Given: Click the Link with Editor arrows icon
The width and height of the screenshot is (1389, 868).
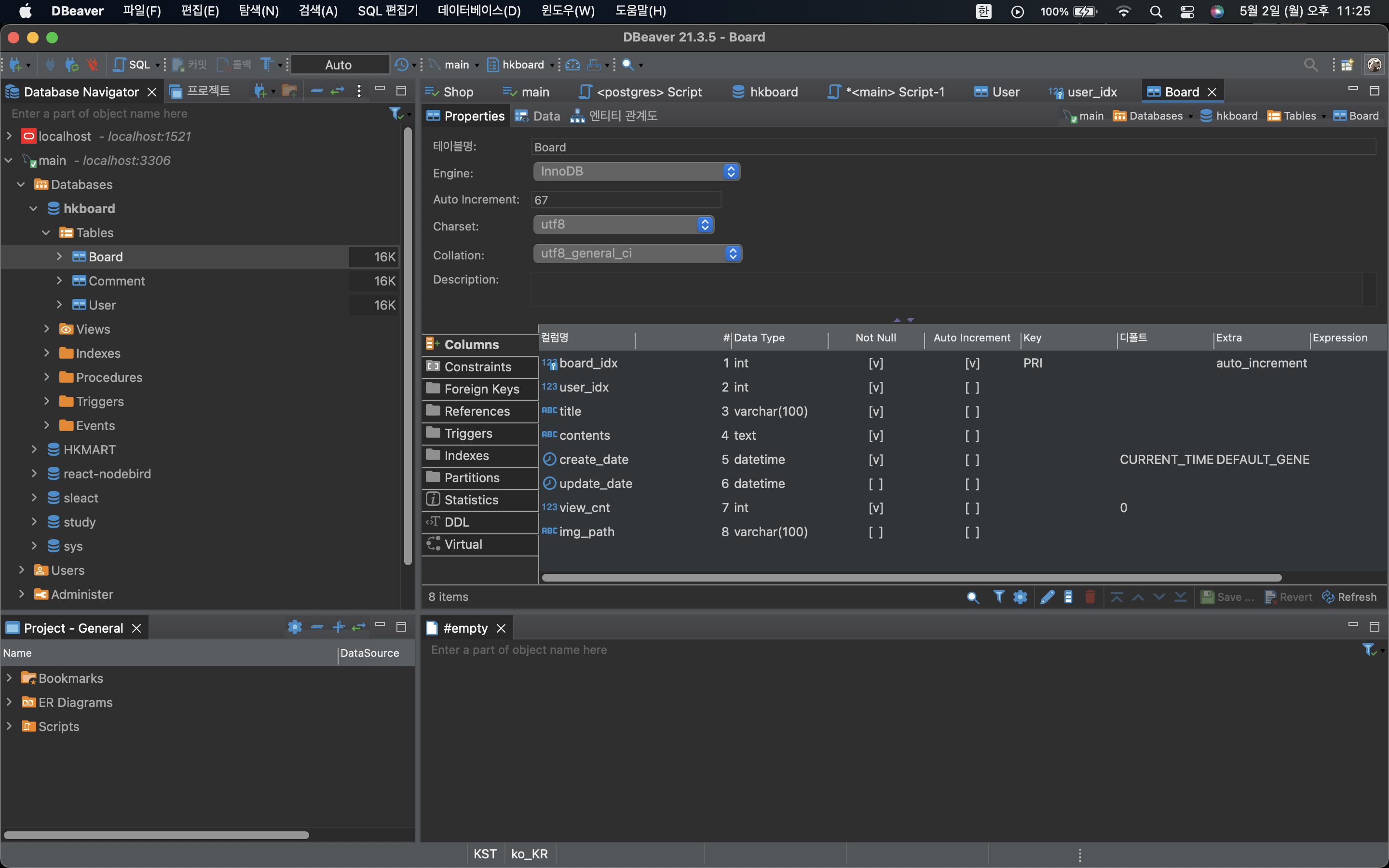Looking at the screenshot, I should click(x=337, y=91).
